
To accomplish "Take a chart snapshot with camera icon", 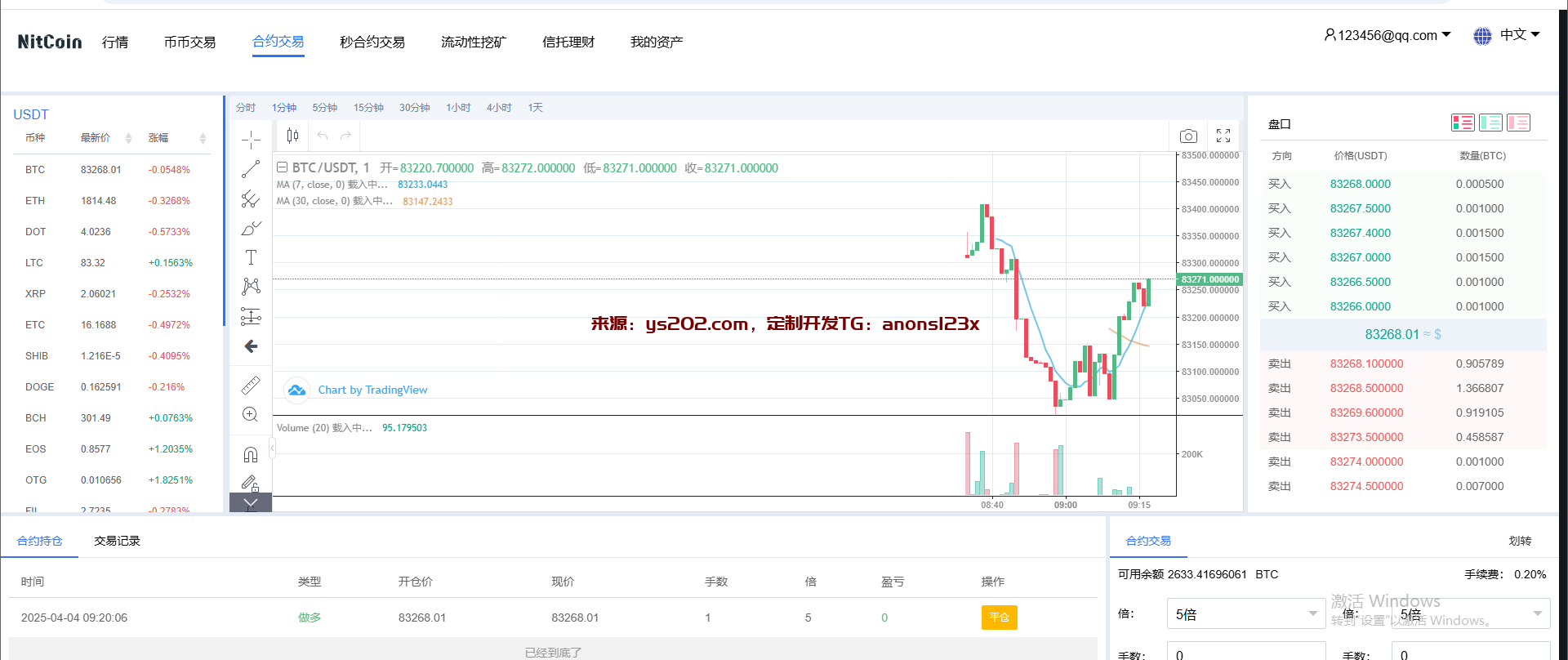I will coord(1188,136).
